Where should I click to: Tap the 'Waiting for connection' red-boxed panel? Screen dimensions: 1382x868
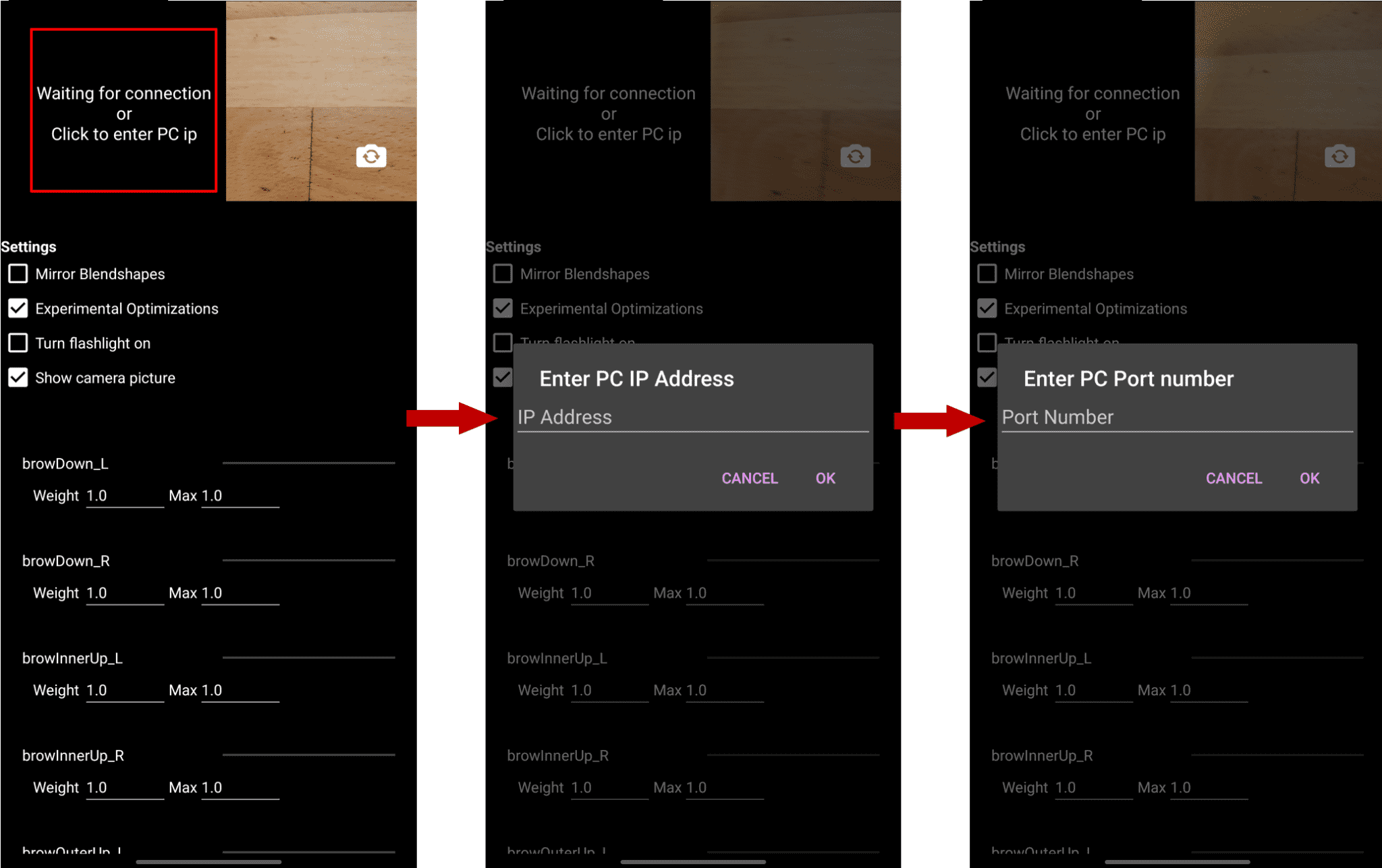123,111
